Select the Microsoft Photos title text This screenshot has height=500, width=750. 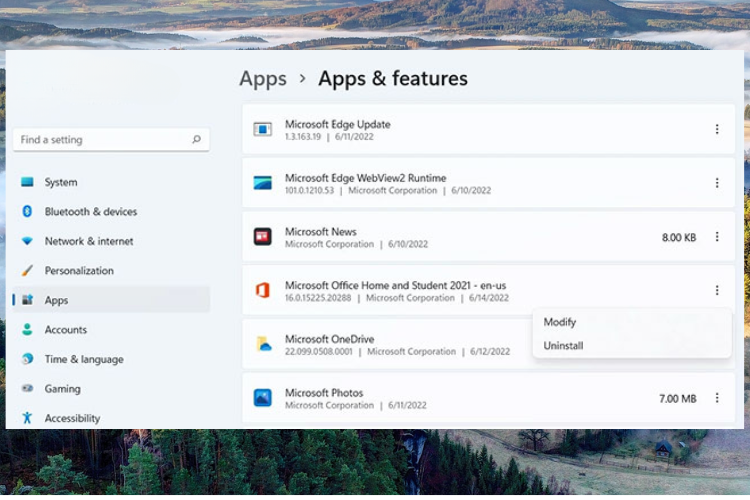(324, 393)
